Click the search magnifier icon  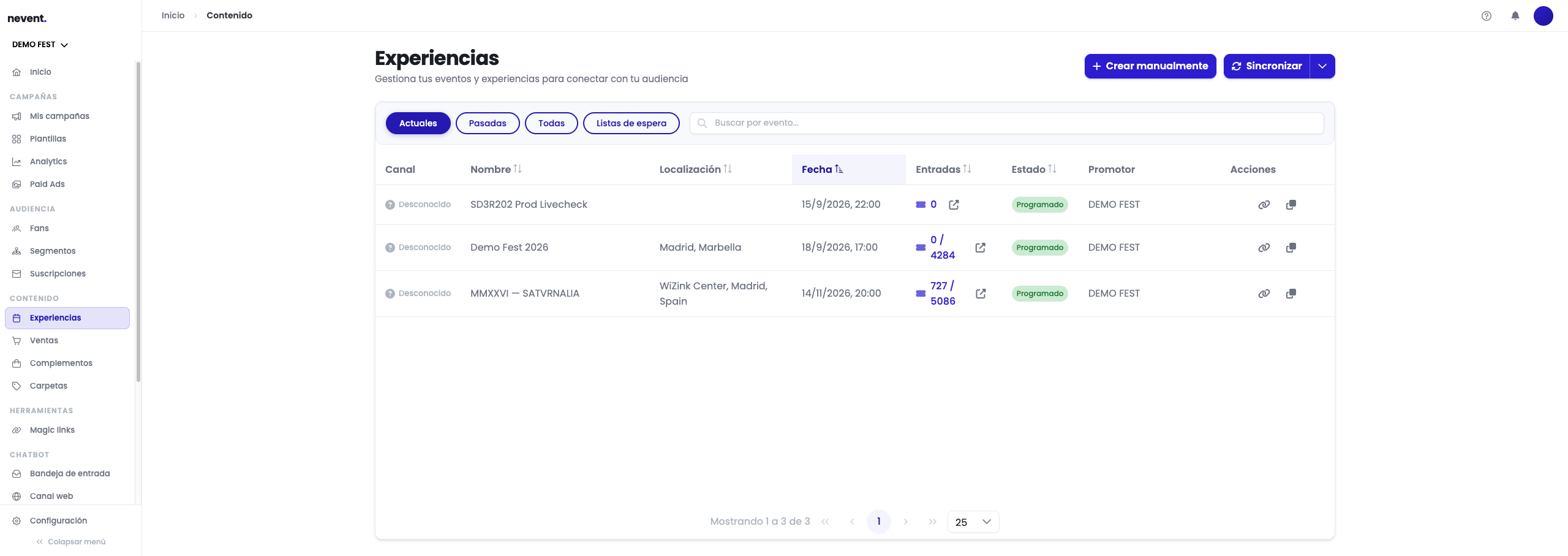coord(703,123)
